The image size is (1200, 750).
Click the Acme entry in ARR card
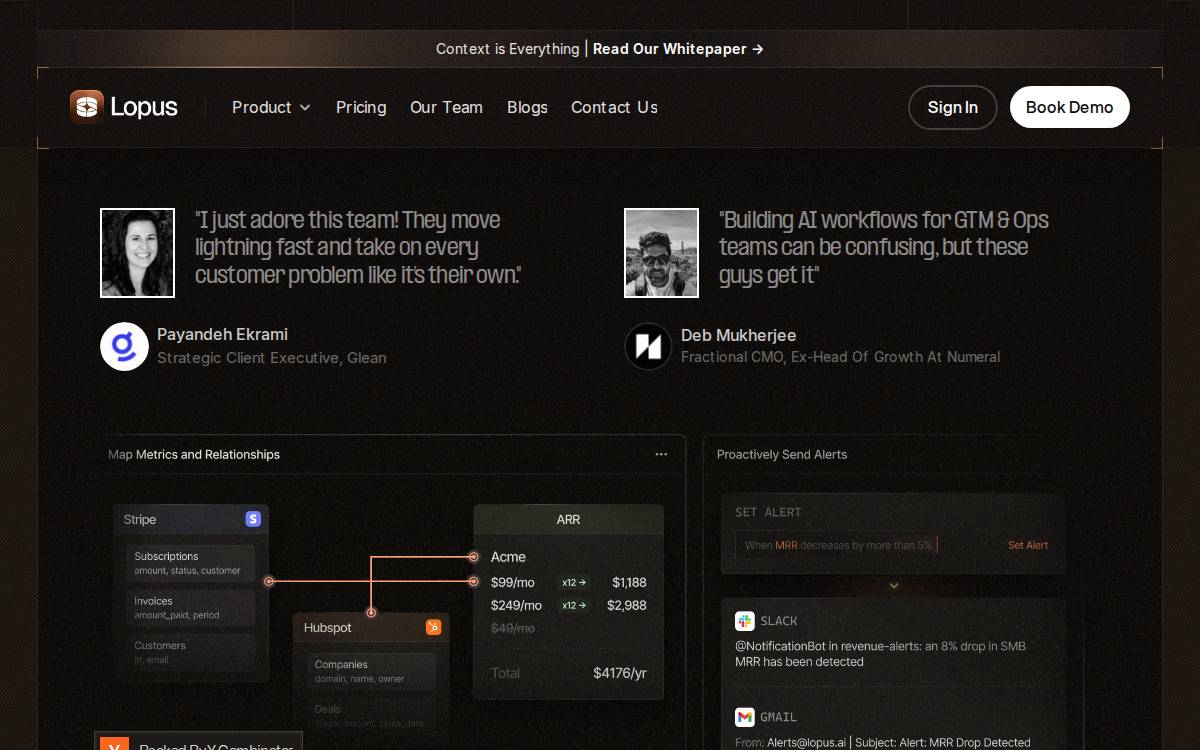click(x=508, y=557)
